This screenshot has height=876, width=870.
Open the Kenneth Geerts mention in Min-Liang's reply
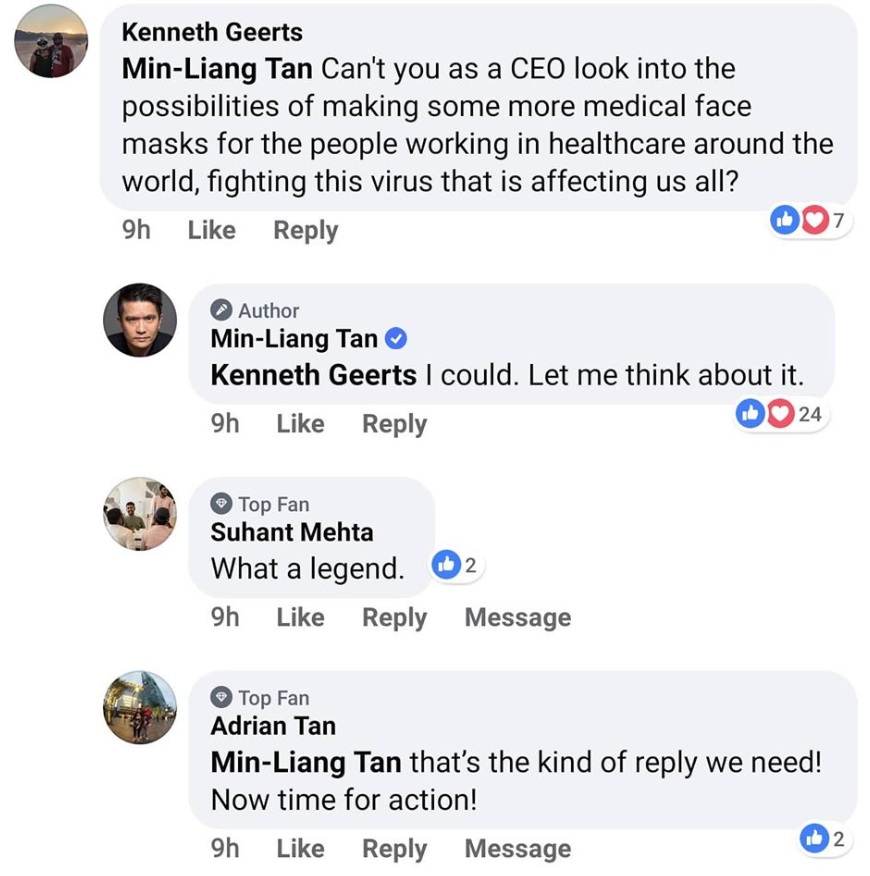(x=313, y=375)
